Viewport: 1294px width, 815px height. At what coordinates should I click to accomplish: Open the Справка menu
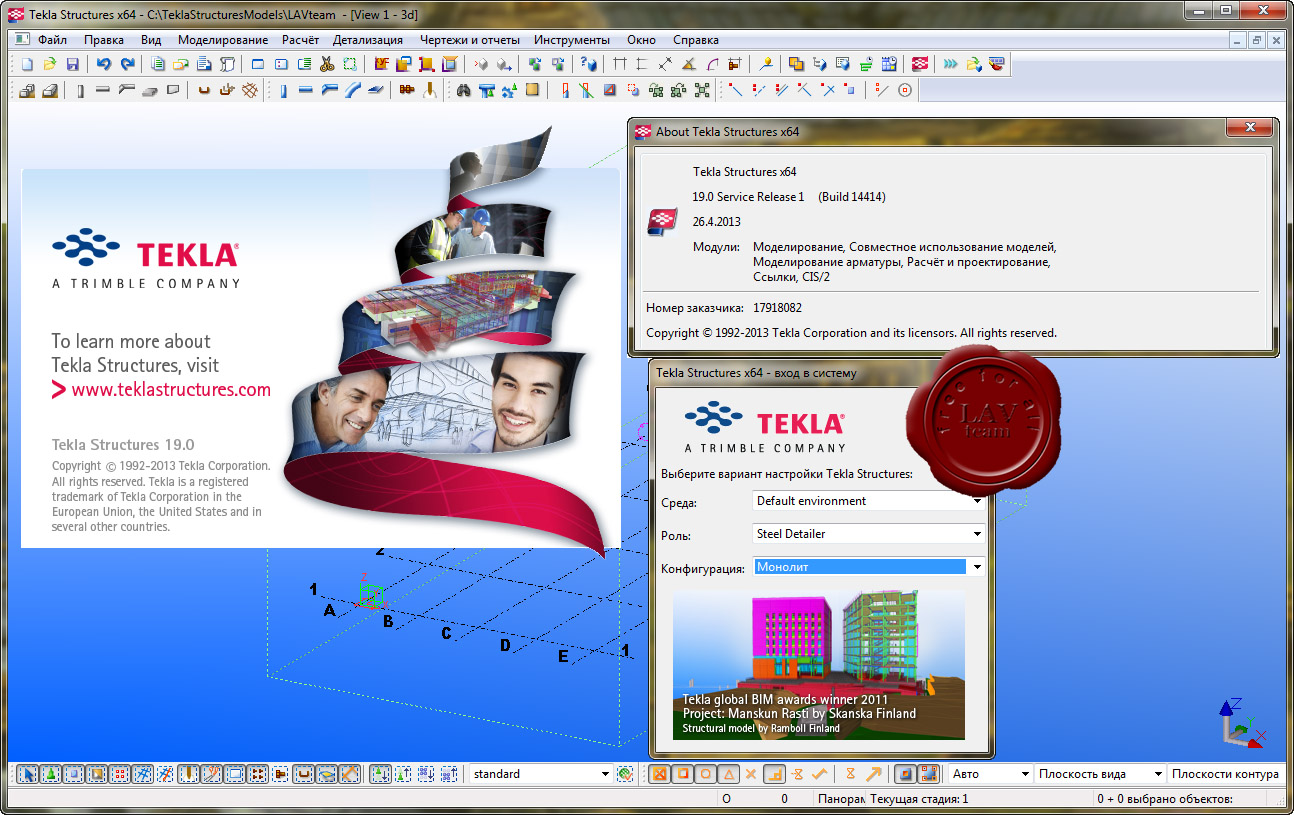(696, 40)
